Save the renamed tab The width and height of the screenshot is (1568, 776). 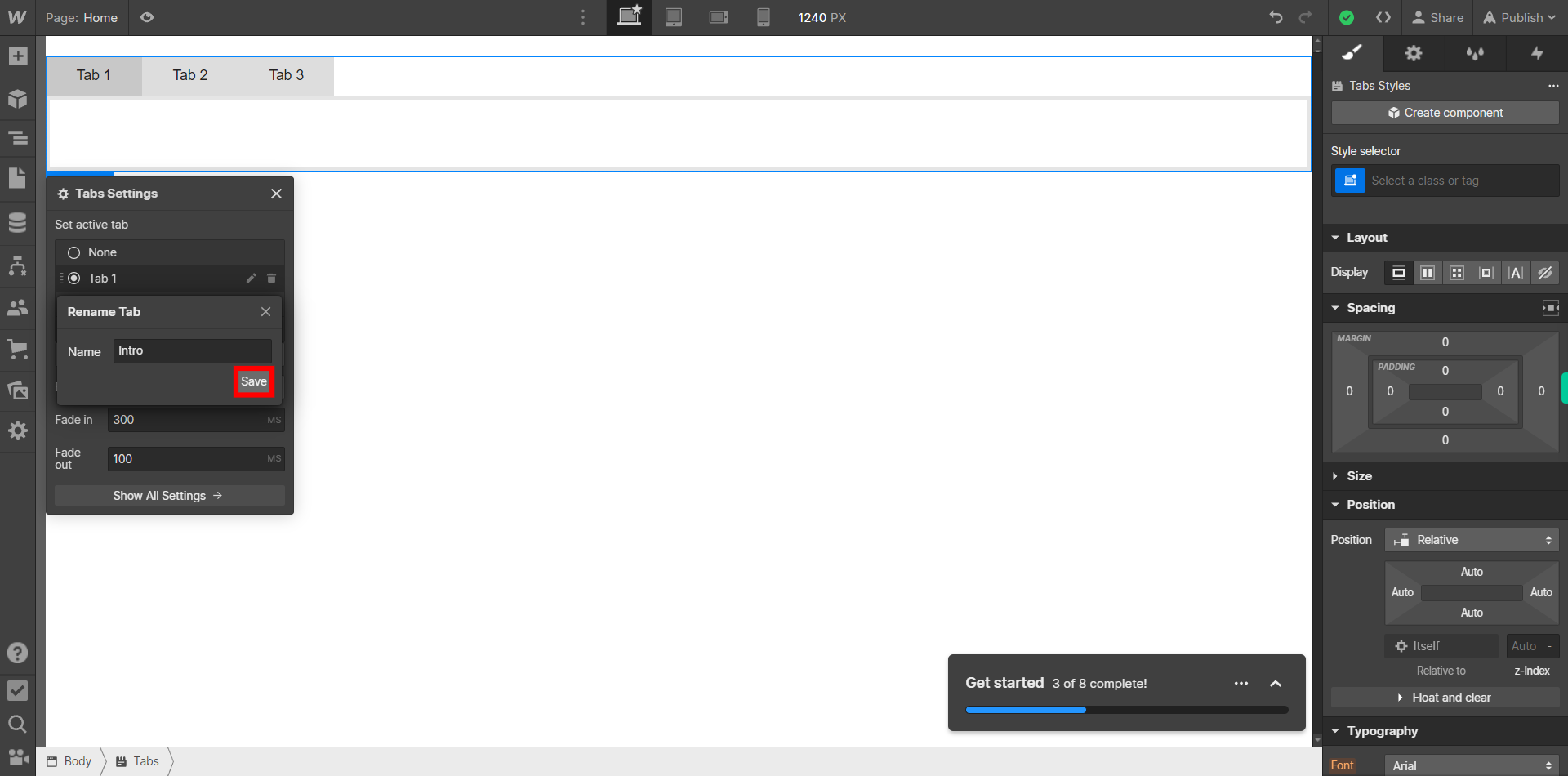(254, 381)
